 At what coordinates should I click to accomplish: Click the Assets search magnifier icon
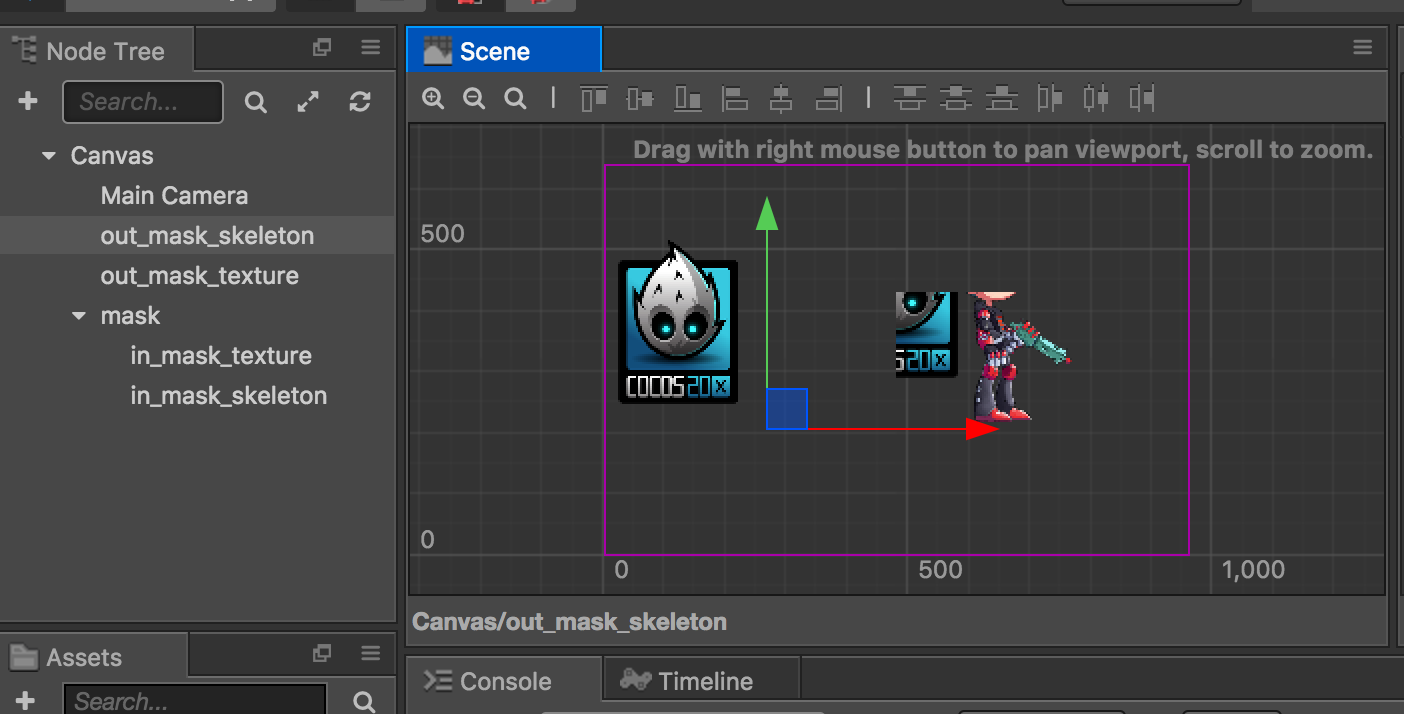[x=365, y=702]
